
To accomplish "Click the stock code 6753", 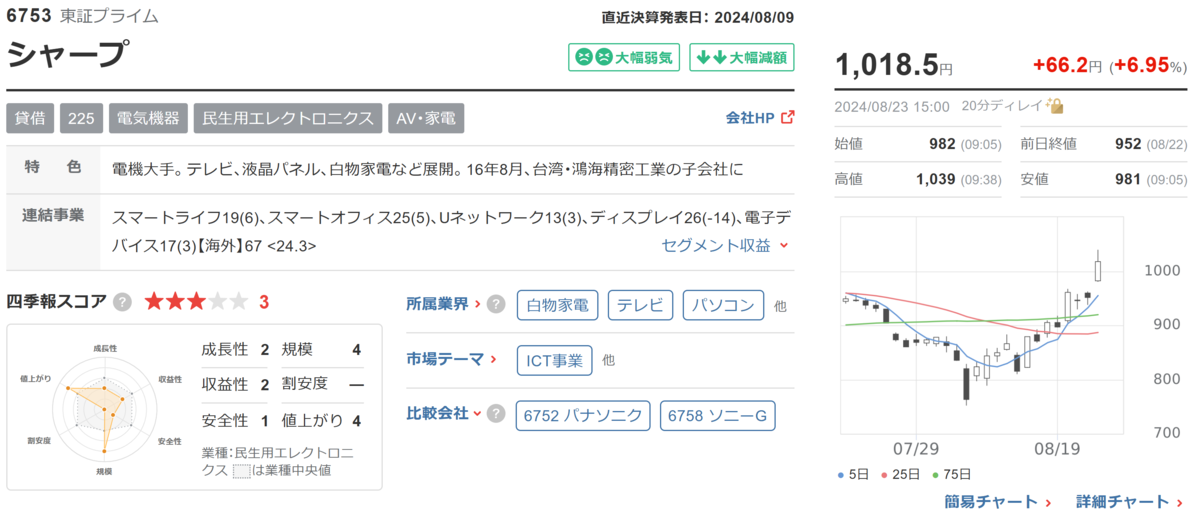I will point(30,17).
